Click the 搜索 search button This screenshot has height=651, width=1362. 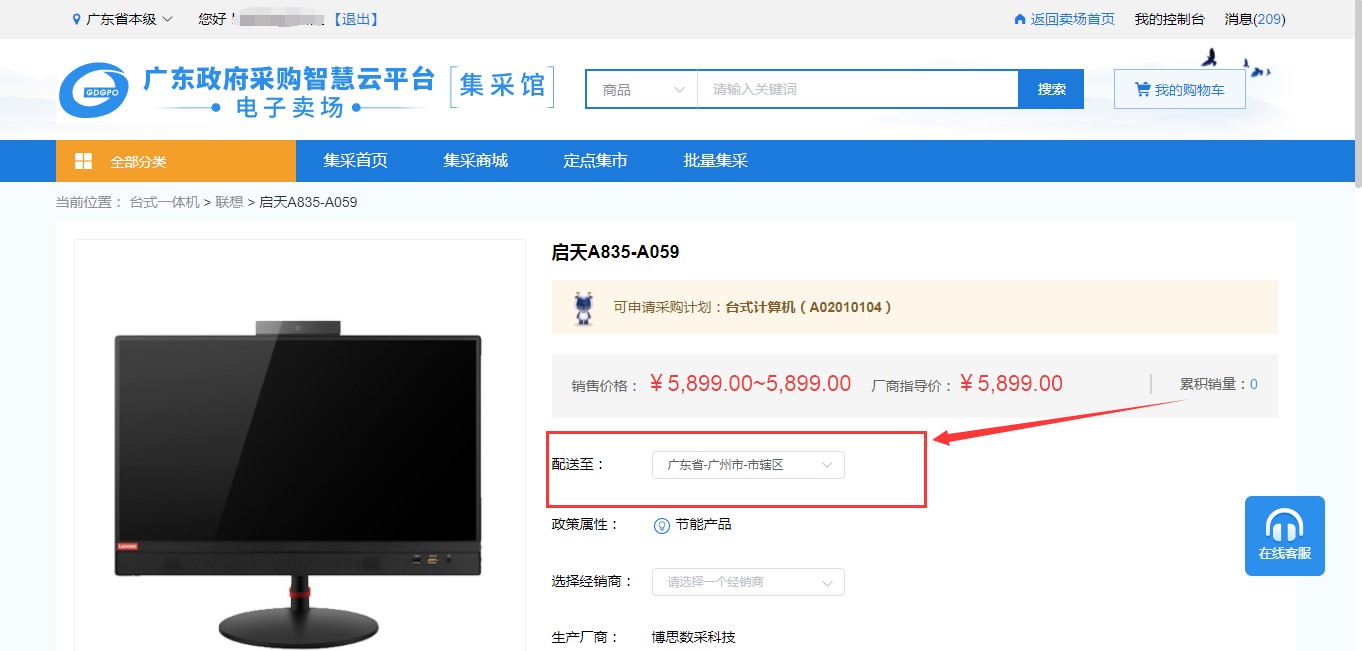click(1052, 89)
